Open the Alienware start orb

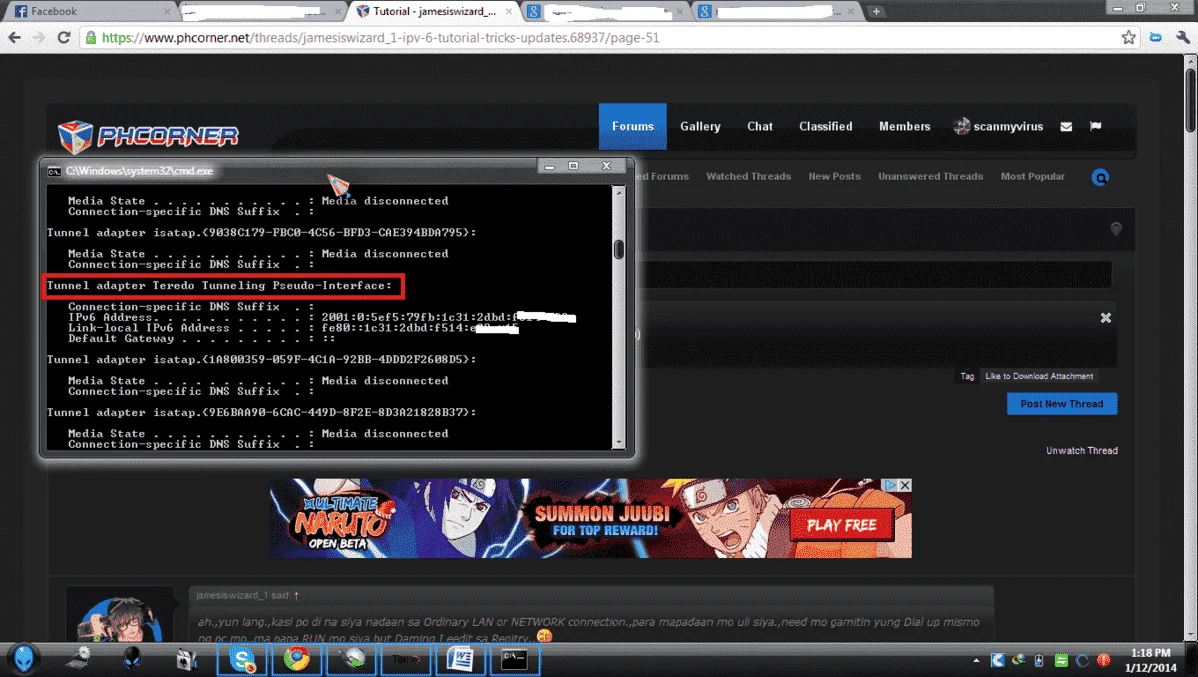tap(24, 658)
